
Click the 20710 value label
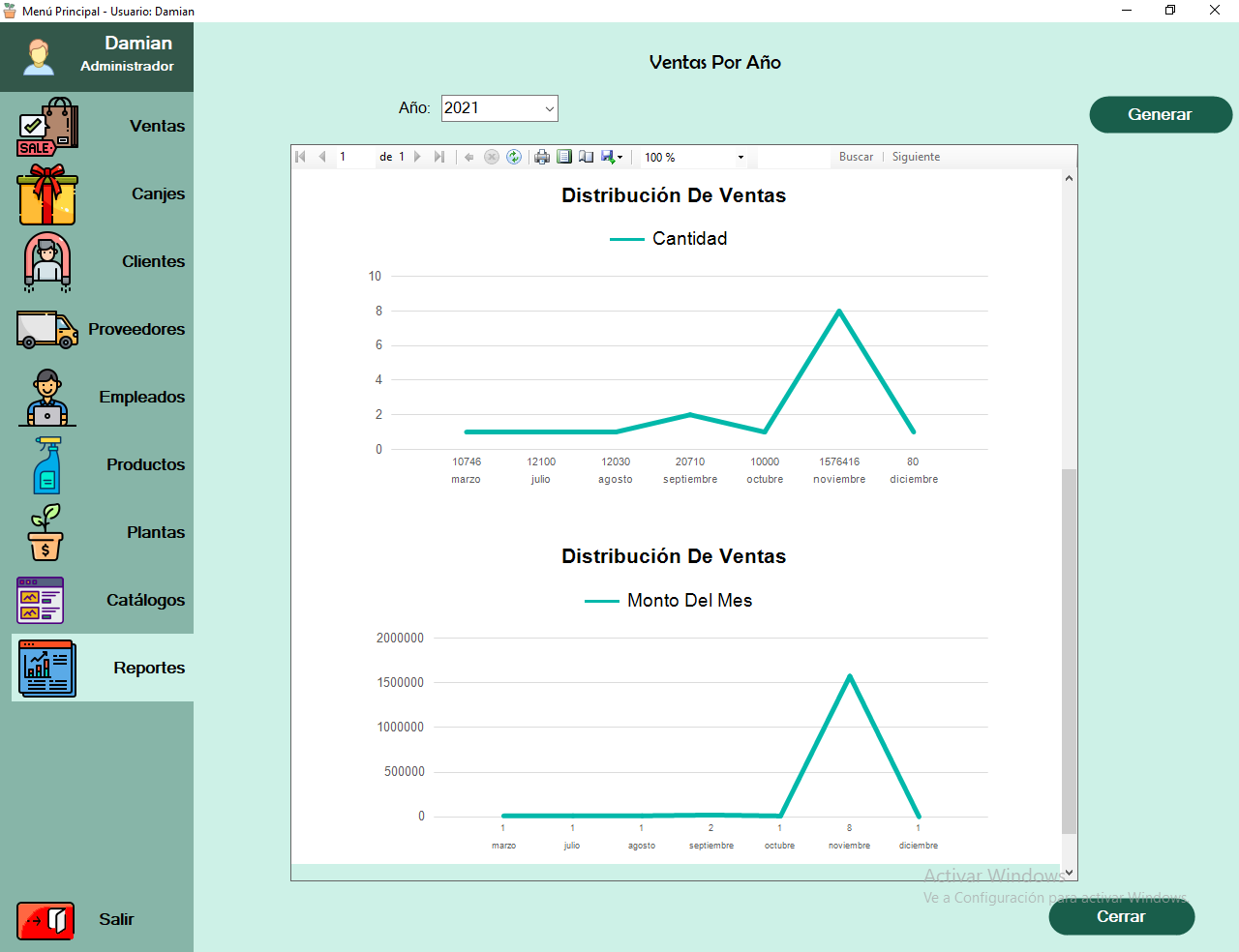click(690, 462)
